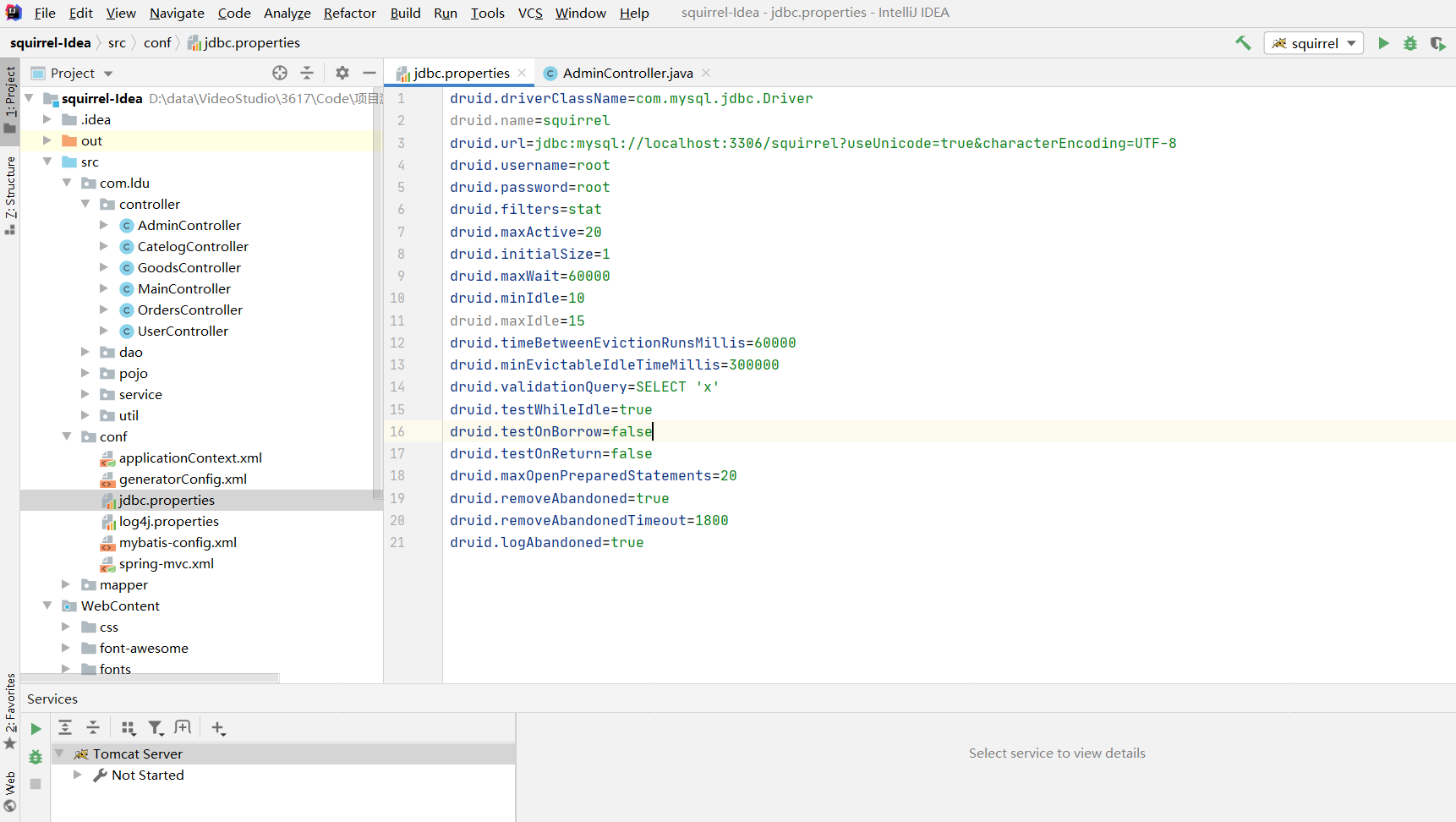Collapse the controller package

[85, 204]
